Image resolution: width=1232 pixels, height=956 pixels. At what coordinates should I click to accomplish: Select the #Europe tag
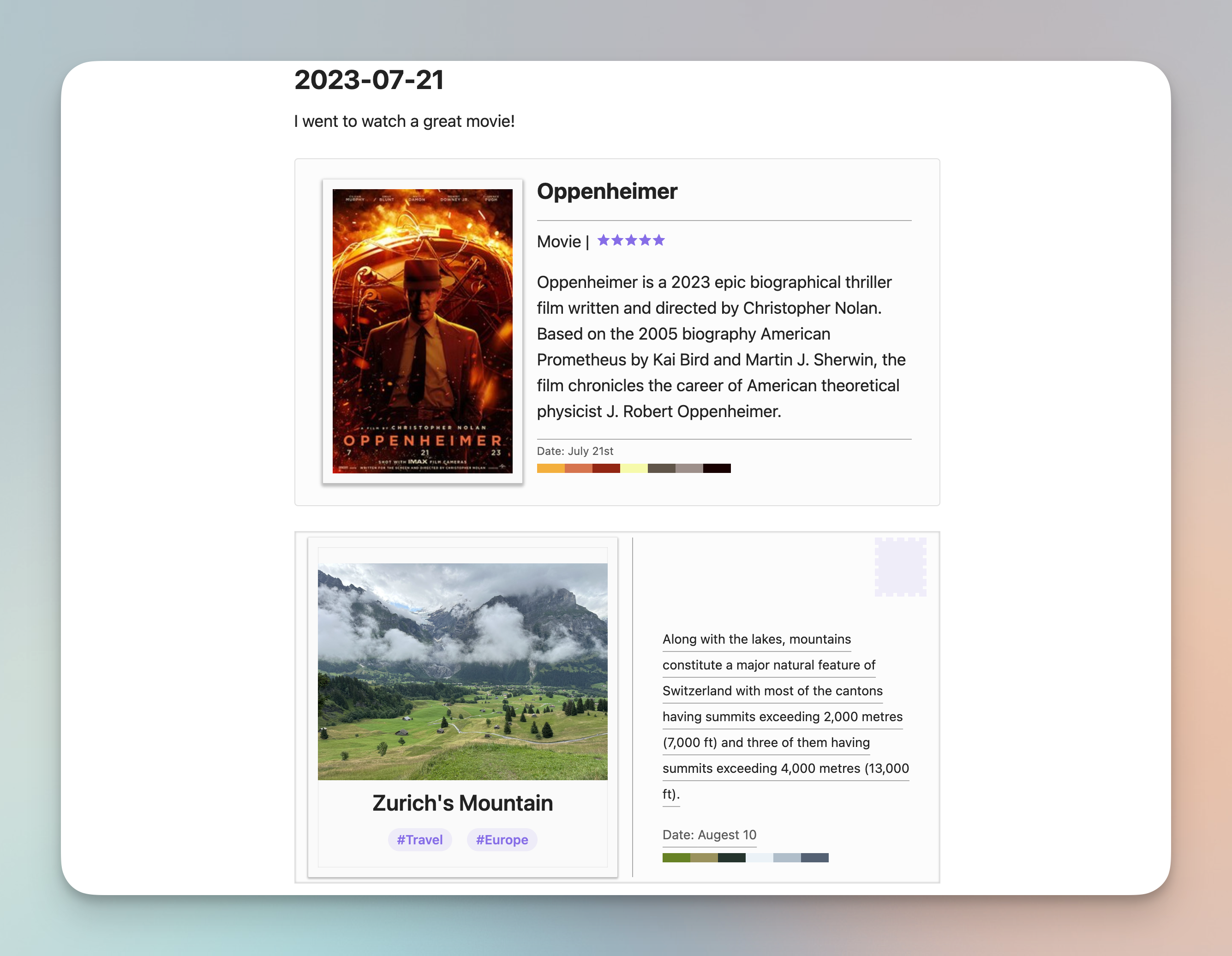[502, 840]
